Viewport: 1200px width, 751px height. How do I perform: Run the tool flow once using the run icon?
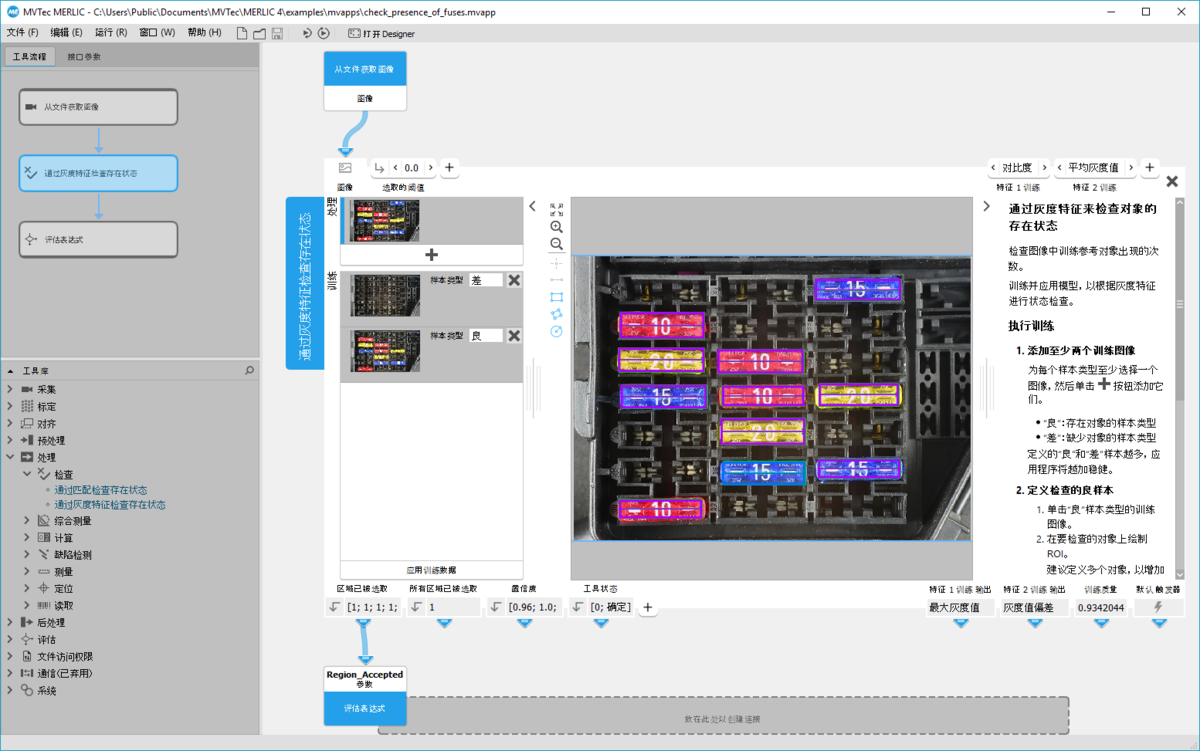(x=307, y=32)
